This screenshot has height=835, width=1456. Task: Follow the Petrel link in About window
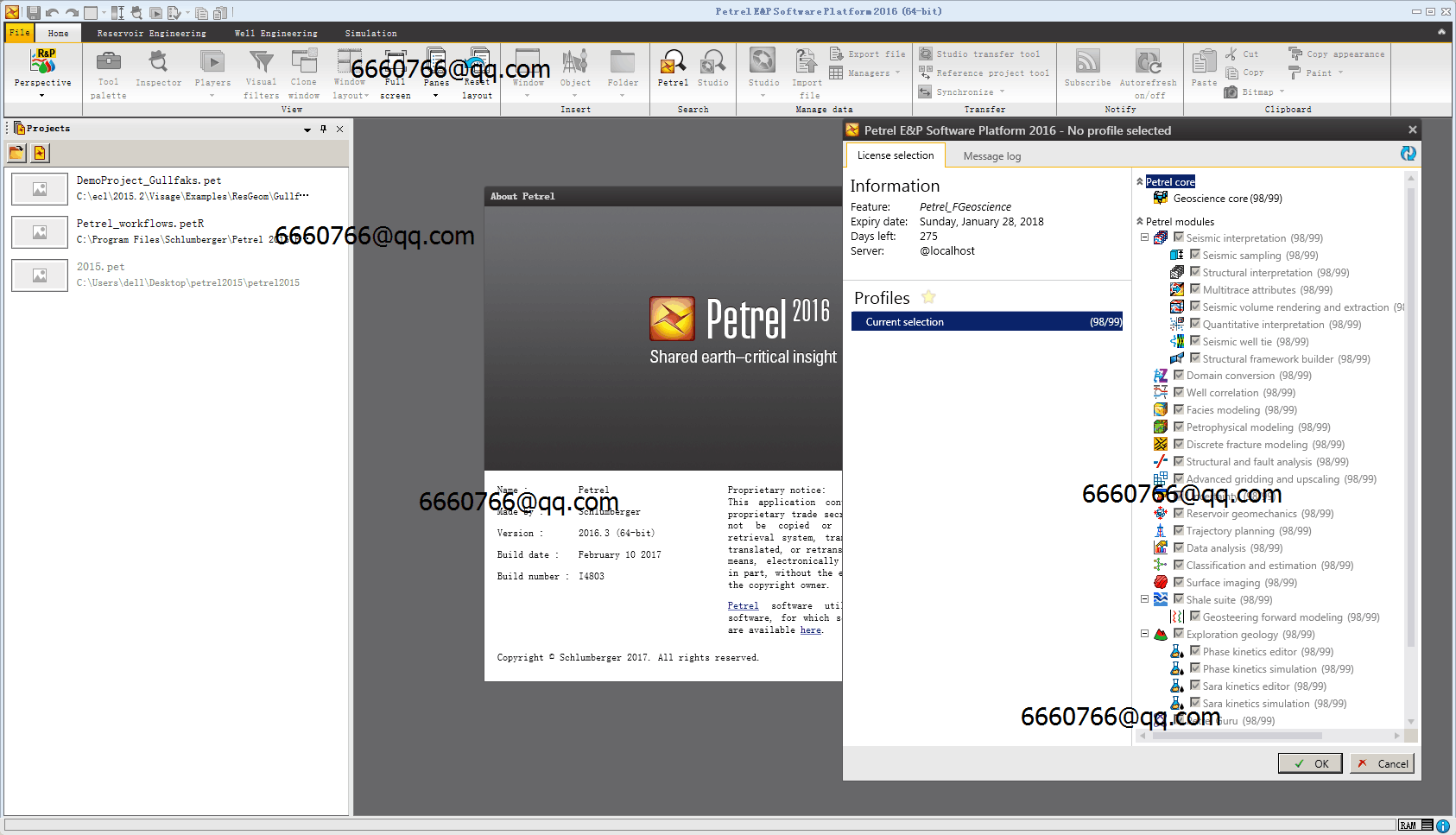[743, 605]
